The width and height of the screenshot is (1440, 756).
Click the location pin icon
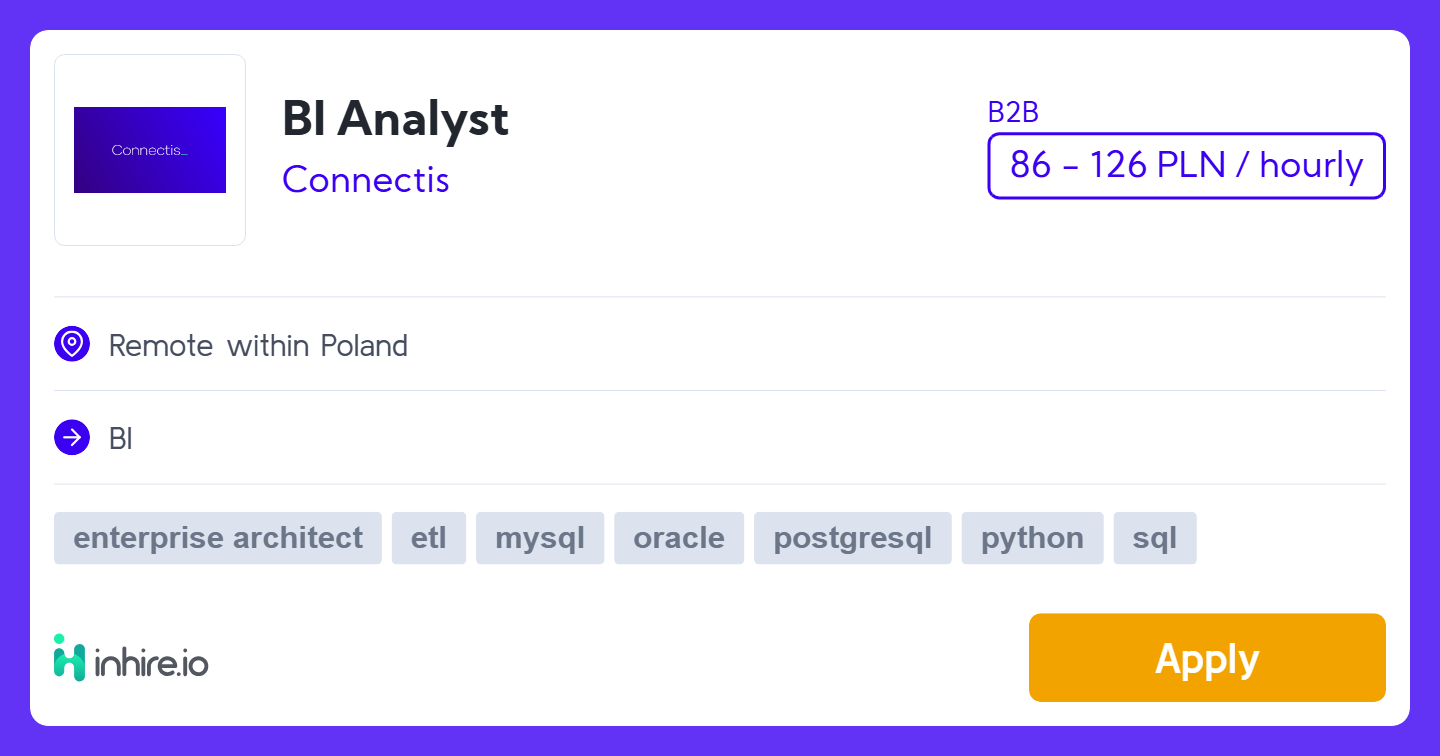point(72,344)
